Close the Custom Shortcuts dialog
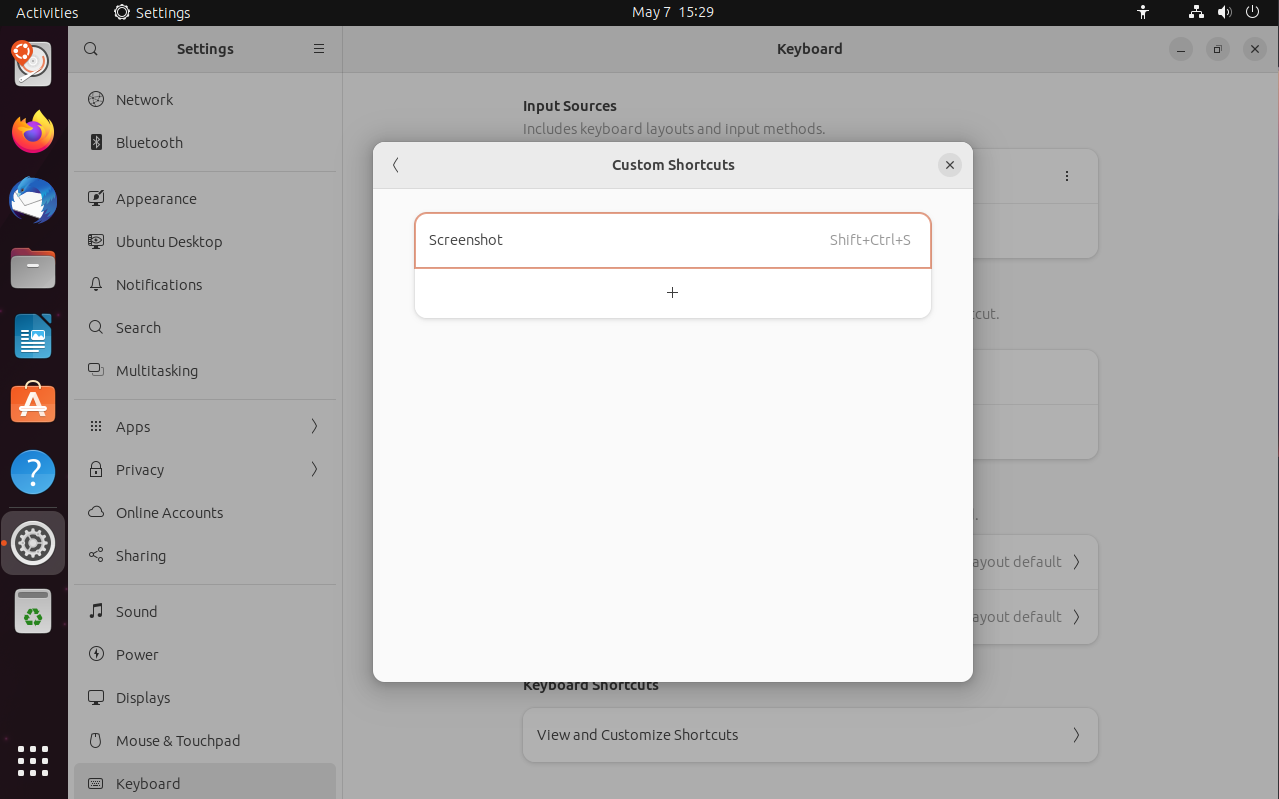This screenshot has width=1279, height=799. click(950, 165)
